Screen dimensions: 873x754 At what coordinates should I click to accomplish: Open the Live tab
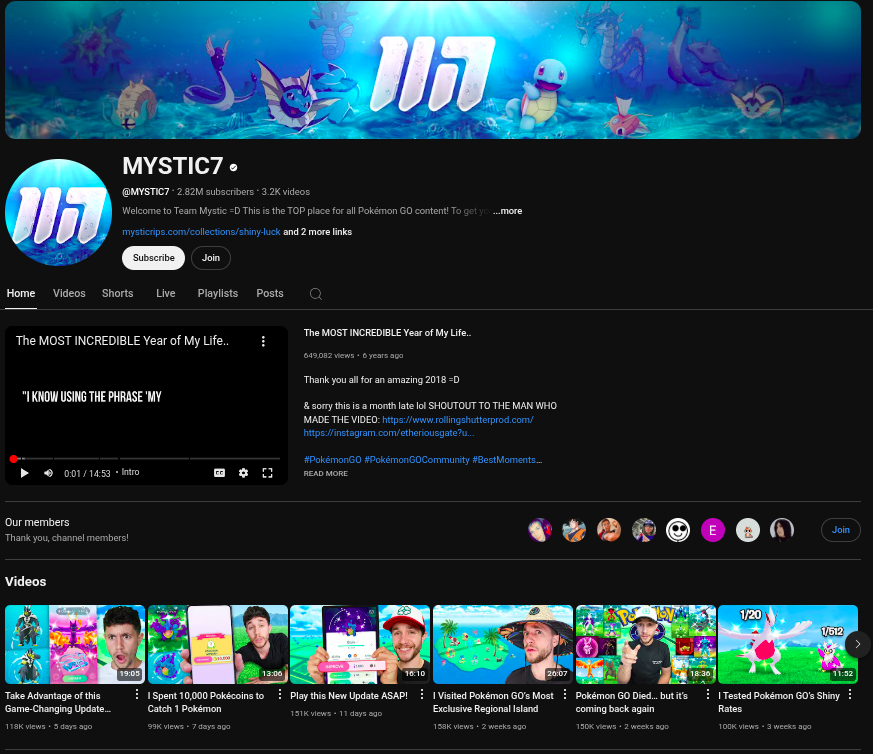(166, 293)
